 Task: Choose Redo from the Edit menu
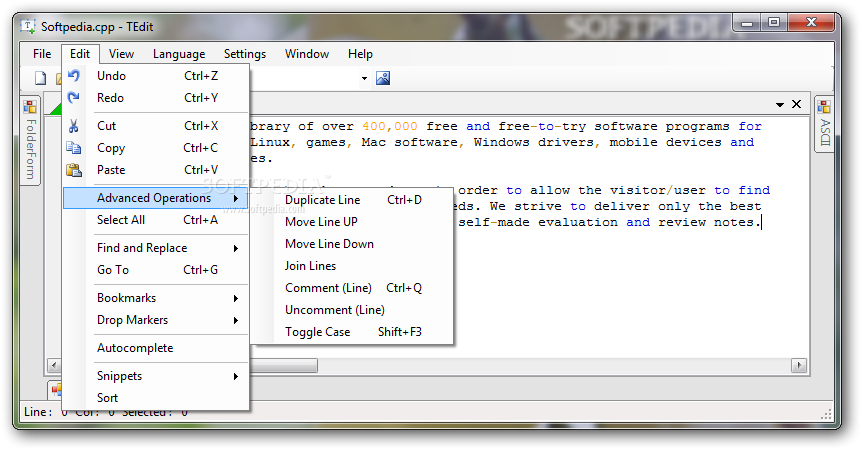(x=156, y=98)
